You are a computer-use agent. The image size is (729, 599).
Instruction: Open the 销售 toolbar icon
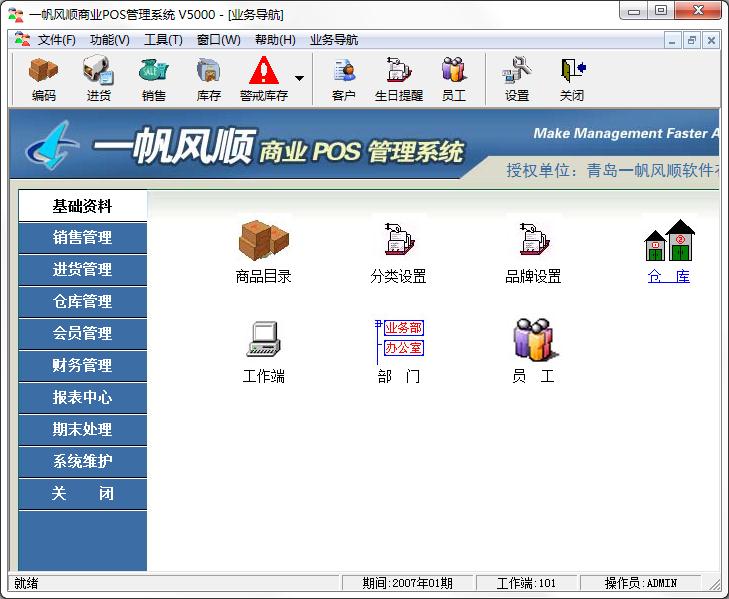(153, 79)
